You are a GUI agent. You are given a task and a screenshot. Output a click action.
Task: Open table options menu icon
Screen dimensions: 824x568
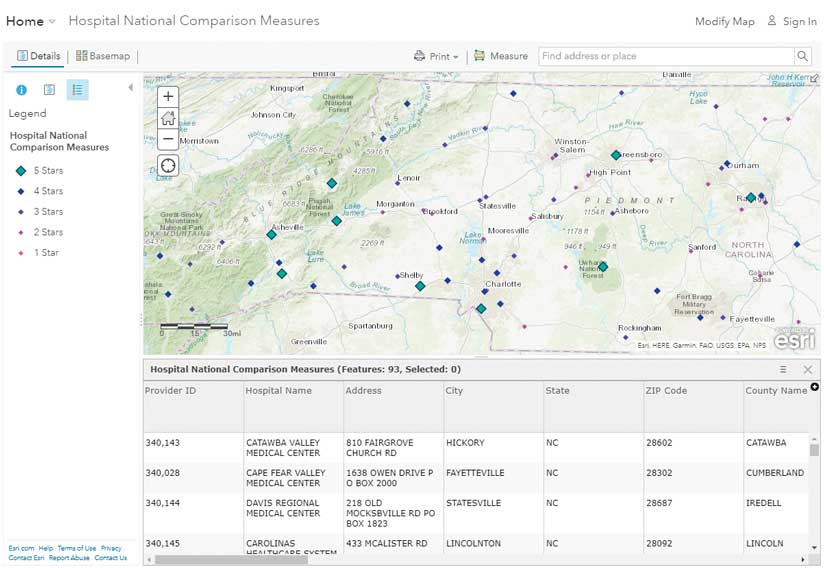[x=783, y=369]
